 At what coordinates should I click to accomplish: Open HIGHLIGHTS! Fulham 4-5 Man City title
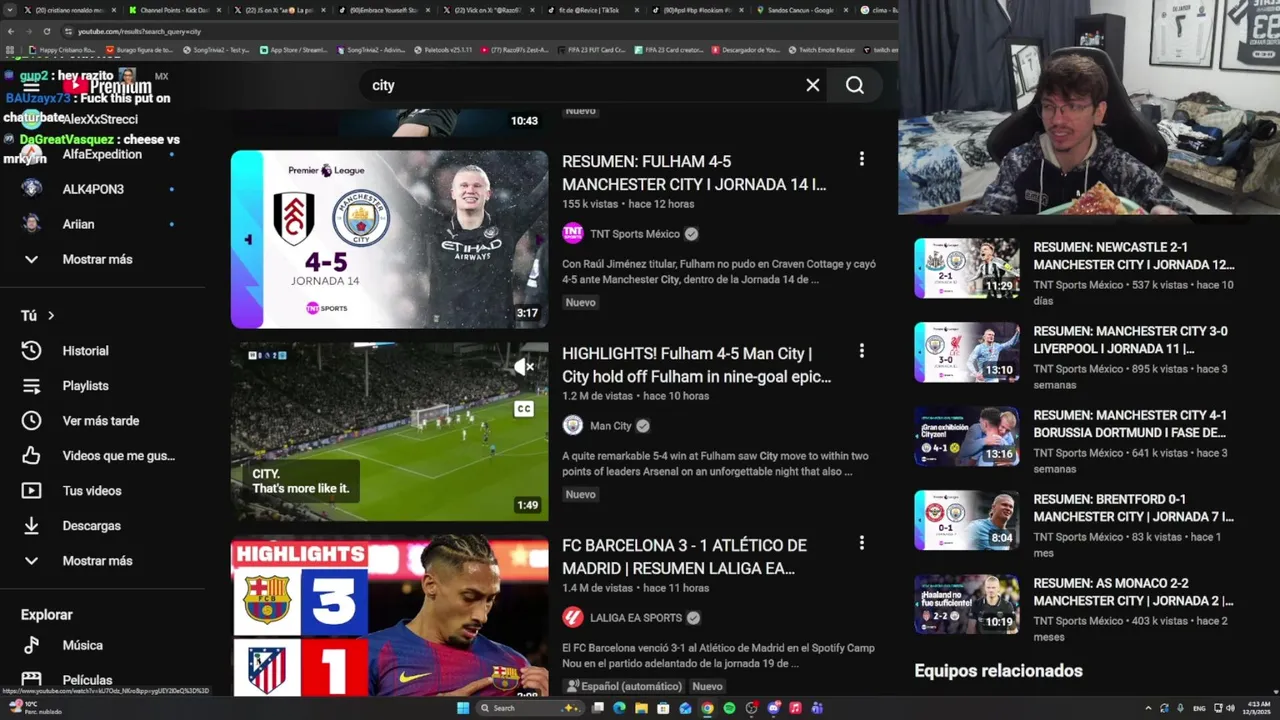696,365
